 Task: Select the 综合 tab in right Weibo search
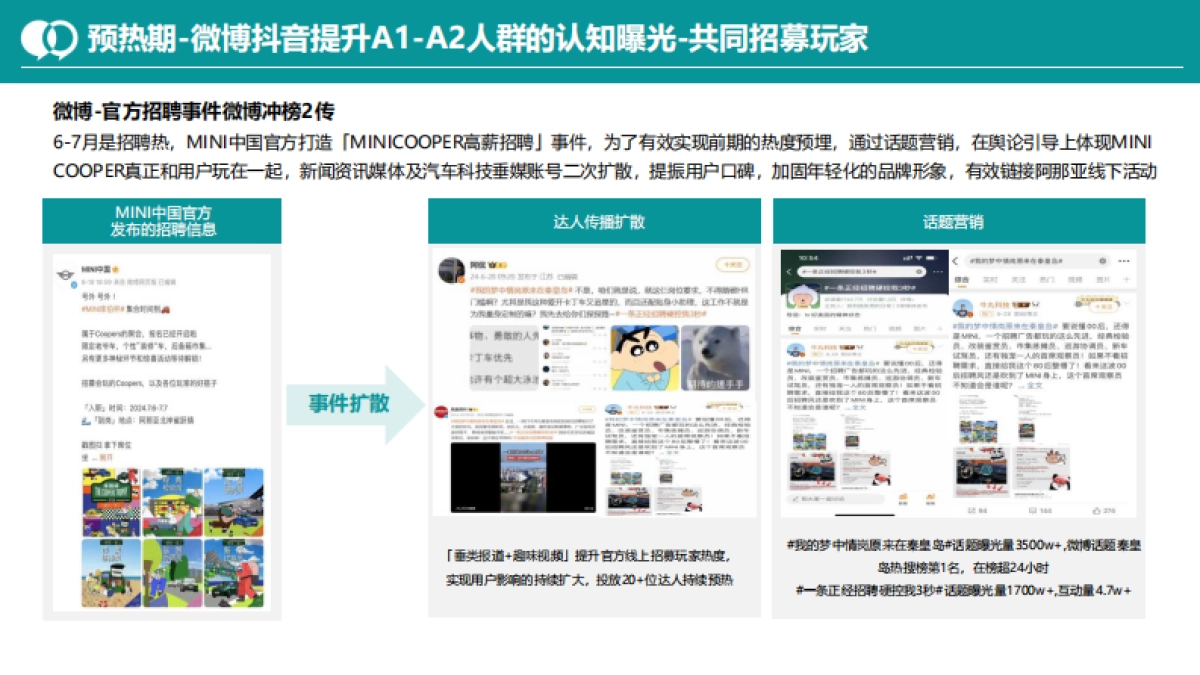pos(962,279)
